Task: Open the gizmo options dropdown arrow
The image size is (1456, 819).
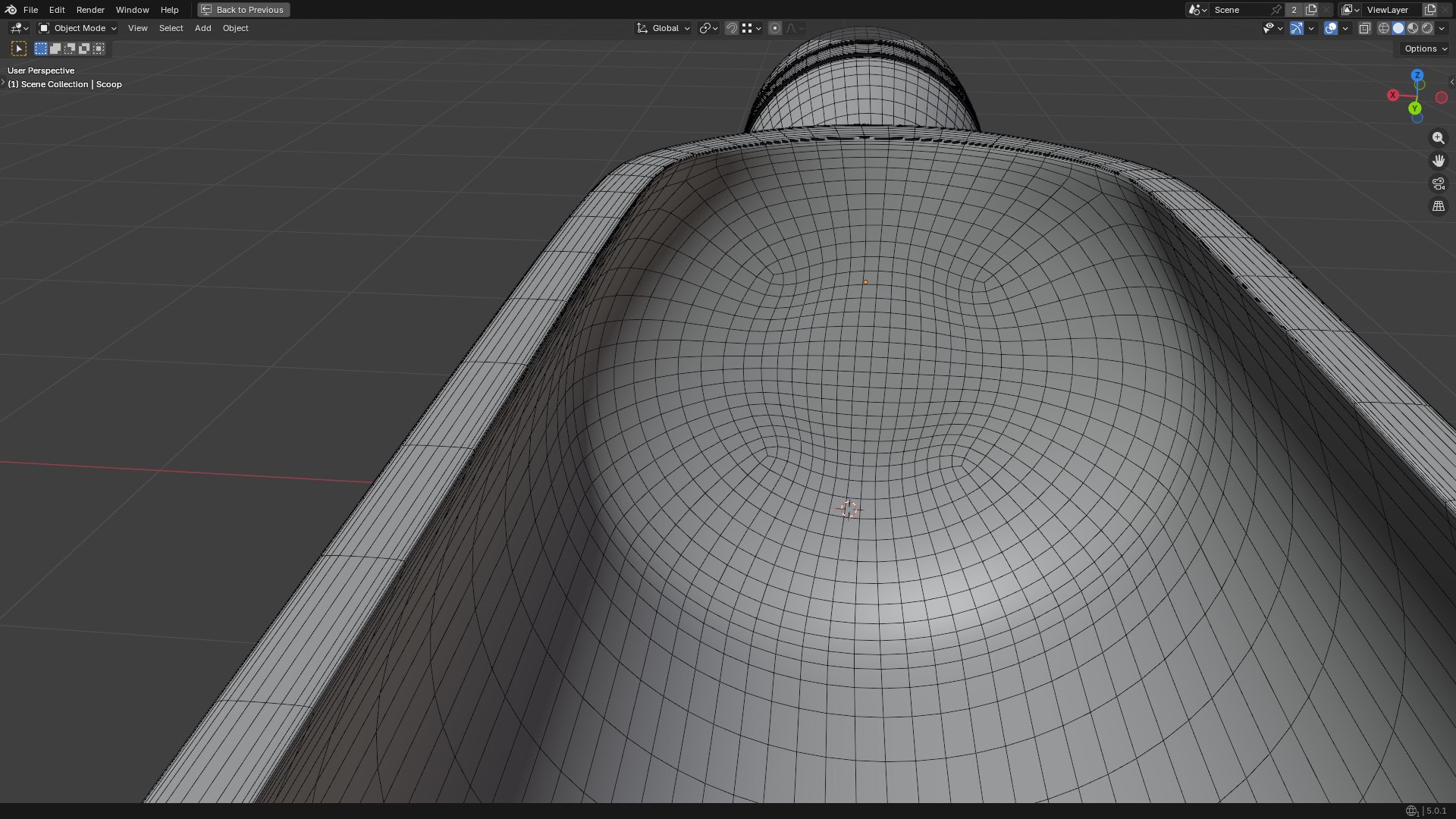Action: (1311, 28)
